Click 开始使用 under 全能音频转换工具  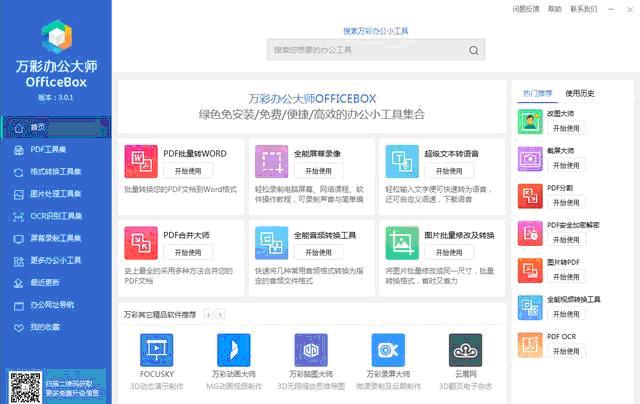click(x=319, y=253)
